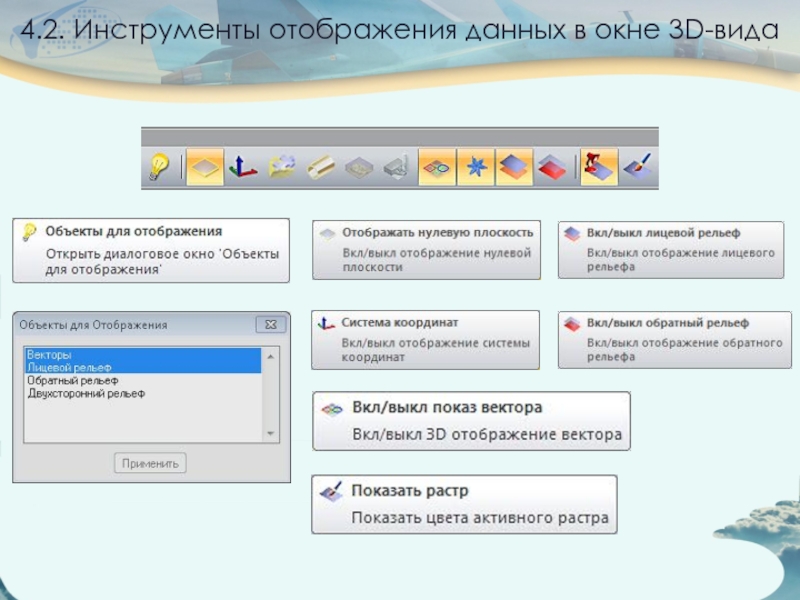Click the 'Вкл/выкл лицевой рельеф' tooltip title
This screenshot has width=800, height=600.
[663, 233]
